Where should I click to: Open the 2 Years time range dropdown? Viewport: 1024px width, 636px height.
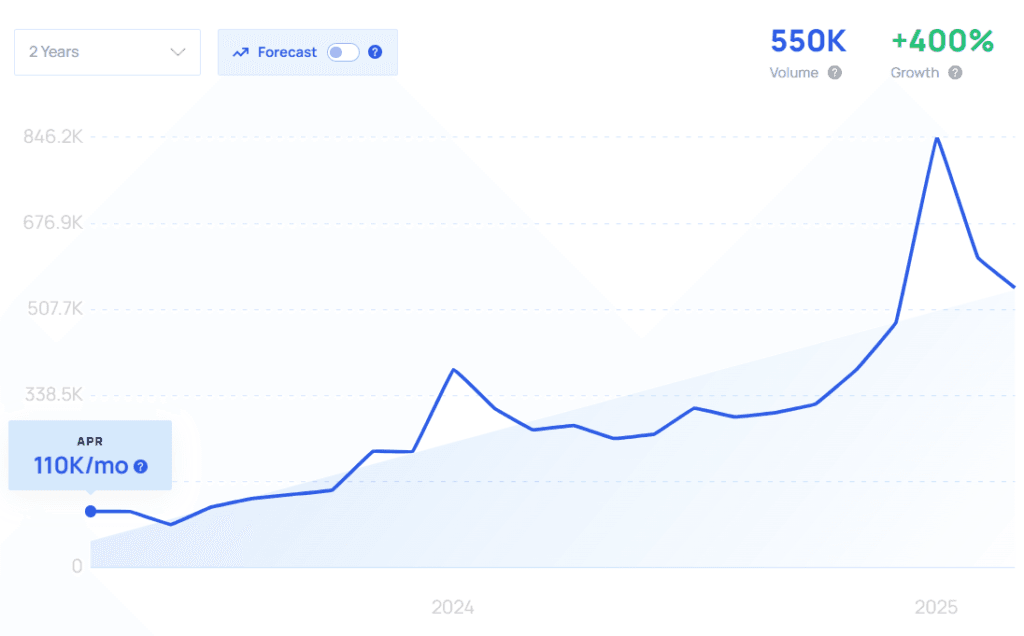tap(106, 52)
